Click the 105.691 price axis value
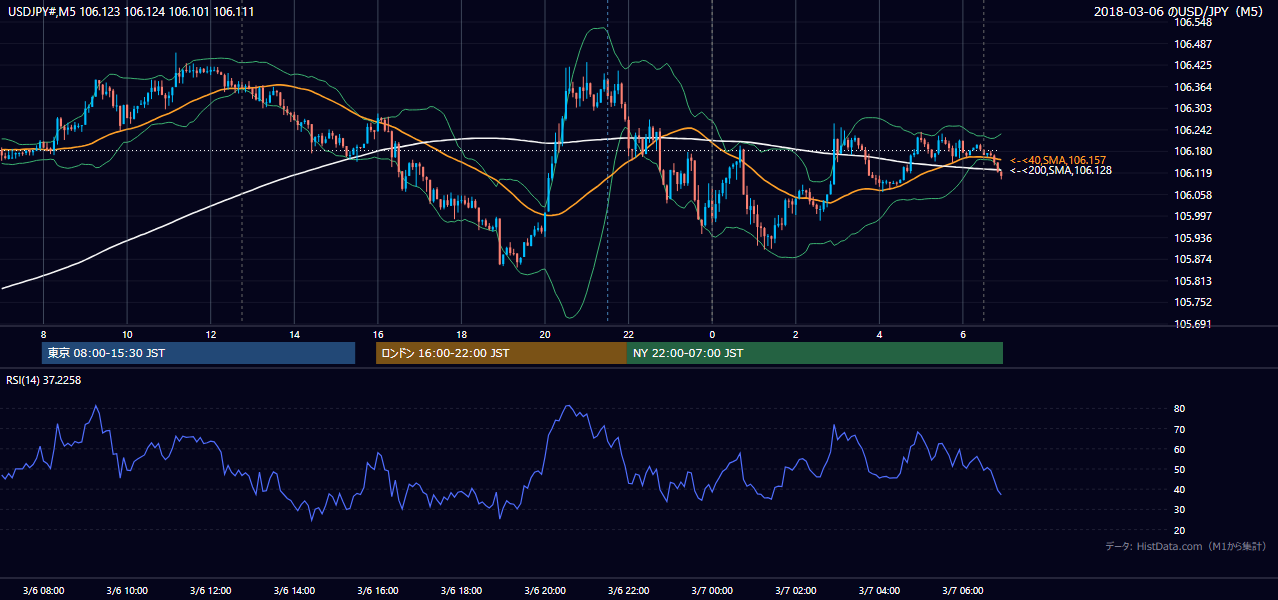Viewport: 1278px width, 600px height. point(1193,324)
